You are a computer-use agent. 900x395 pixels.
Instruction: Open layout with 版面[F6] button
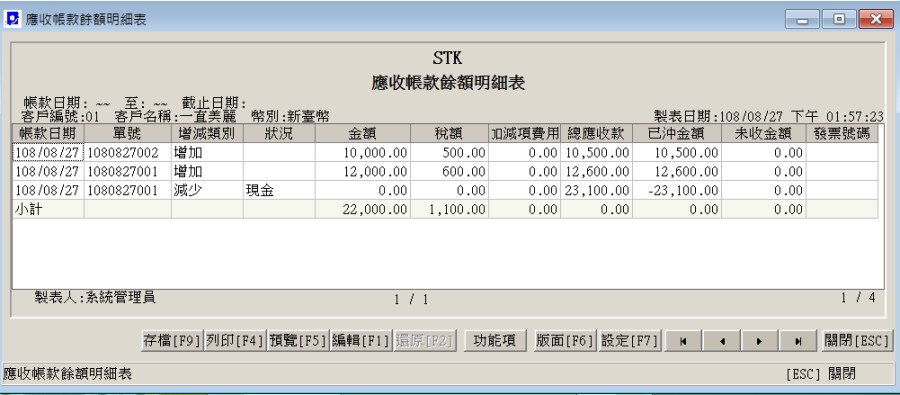click(x=566, y=341)
